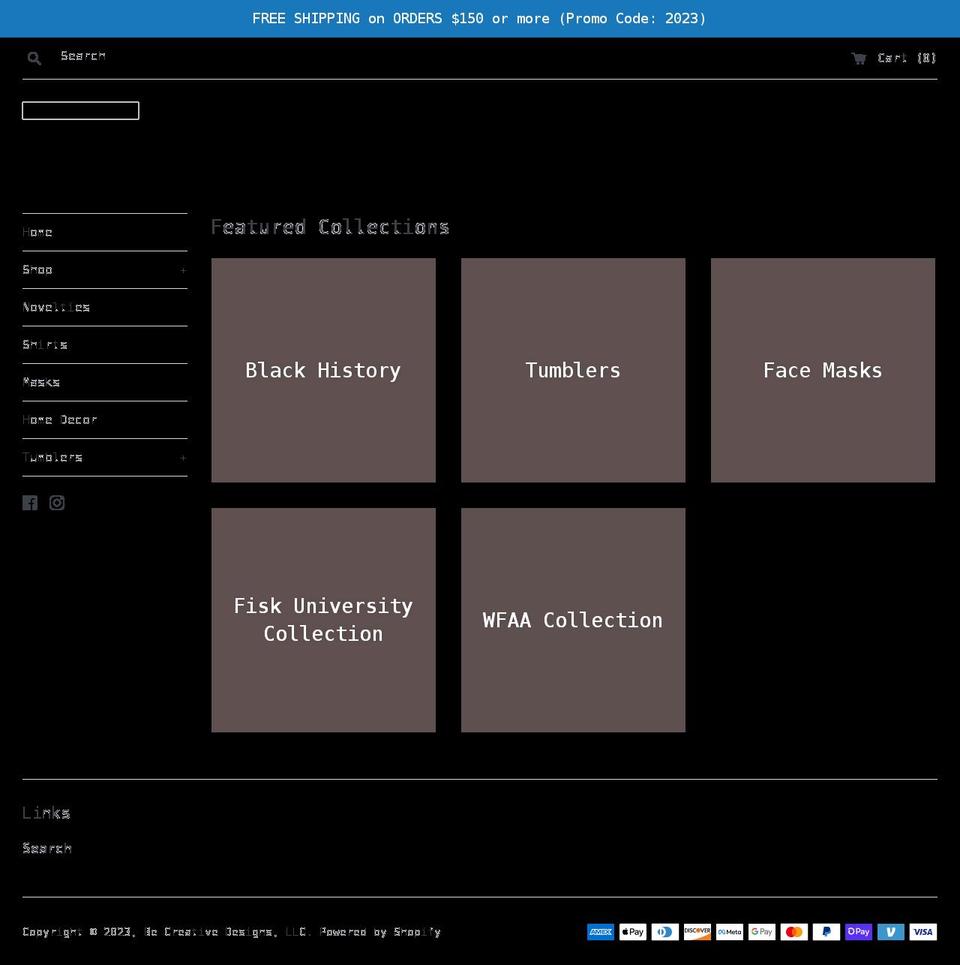The width and height of the screenshot is (960, 965).
Task: Click the Mastercard payment icon
Action: click(794, 932)
